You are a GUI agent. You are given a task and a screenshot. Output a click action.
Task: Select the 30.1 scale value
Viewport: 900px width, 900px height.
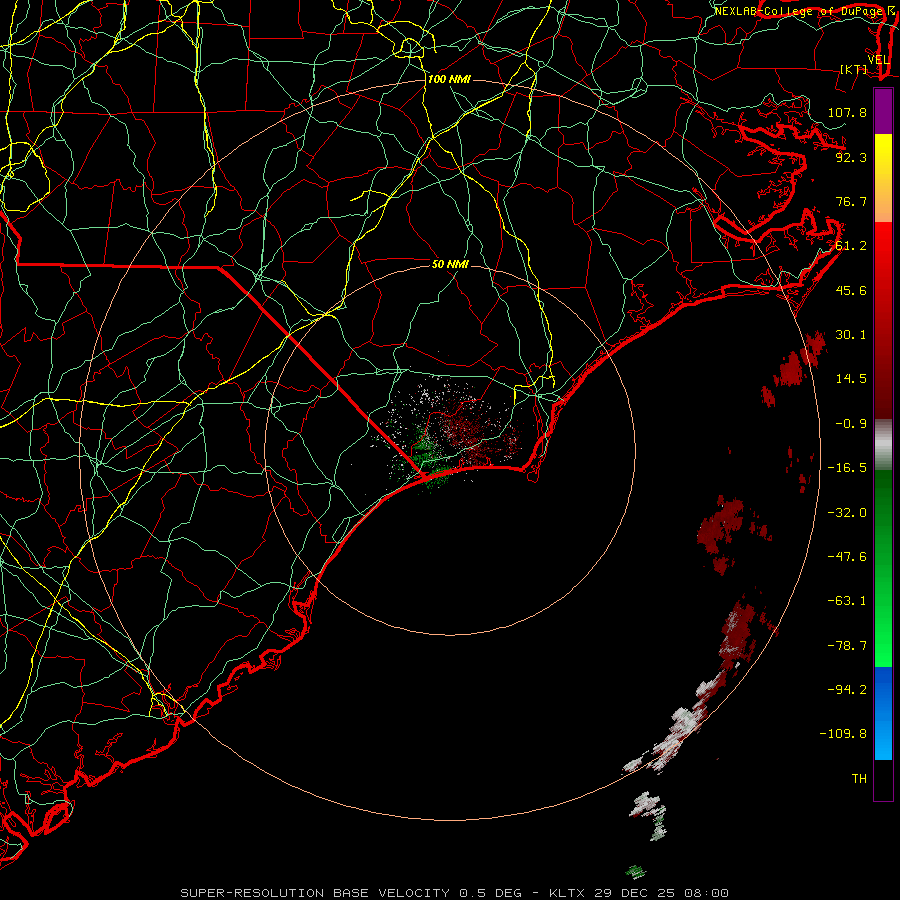(851, 335)
